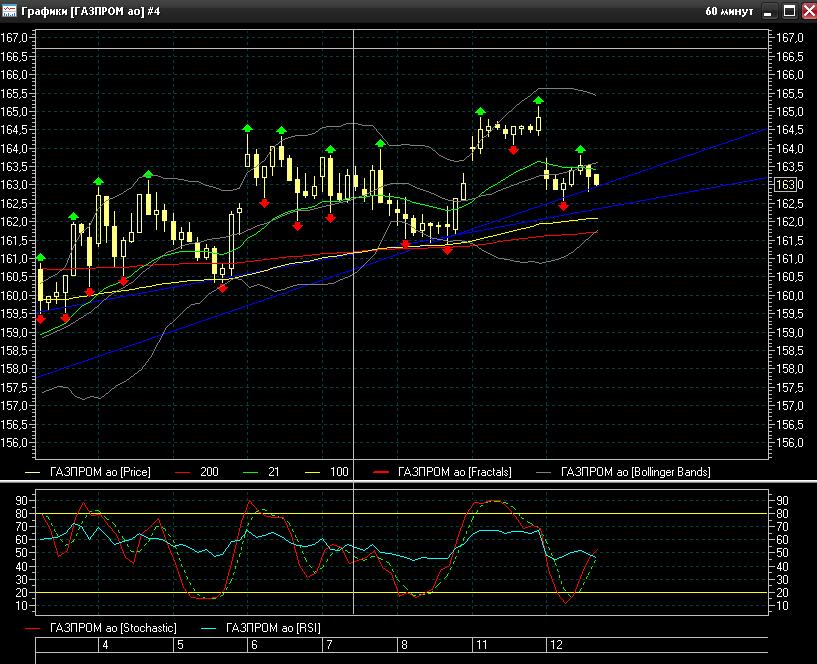Click the date marker 8 on time axis
817x664 pixels.
[403, 646]
